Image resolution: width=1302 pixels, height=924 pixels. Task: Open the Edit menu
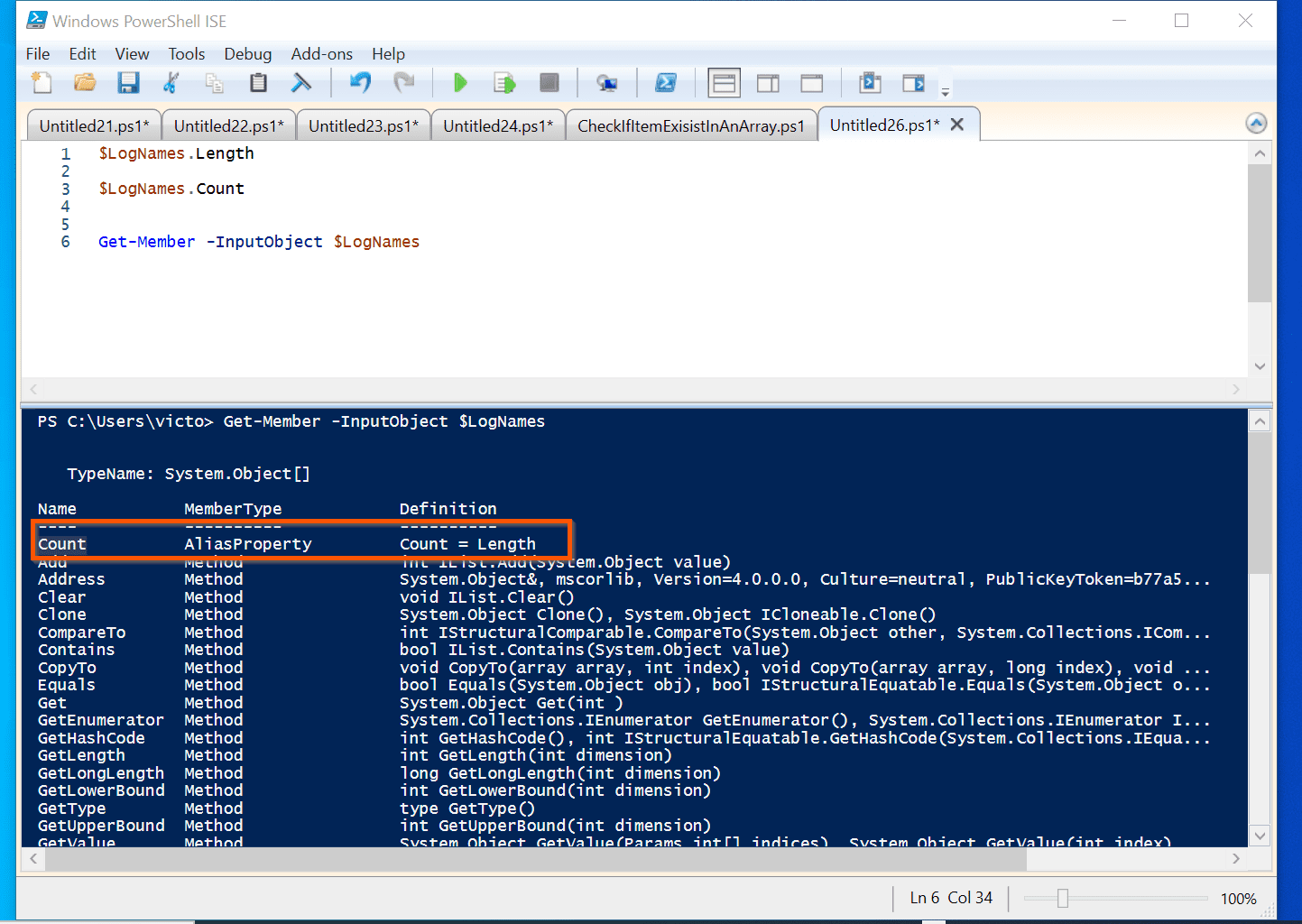pyautogui.click(x=82, y=54)
